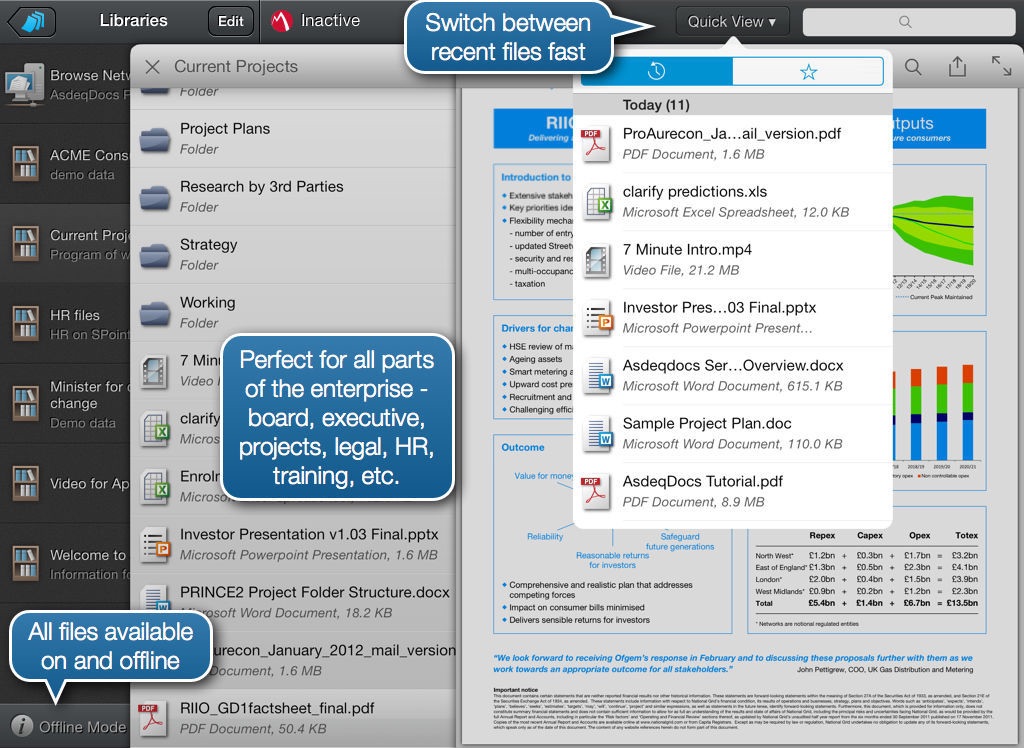1024x748 pixels.
Task: Tap the info icon beside Offline Mode
Action: (x=22, y=726)
